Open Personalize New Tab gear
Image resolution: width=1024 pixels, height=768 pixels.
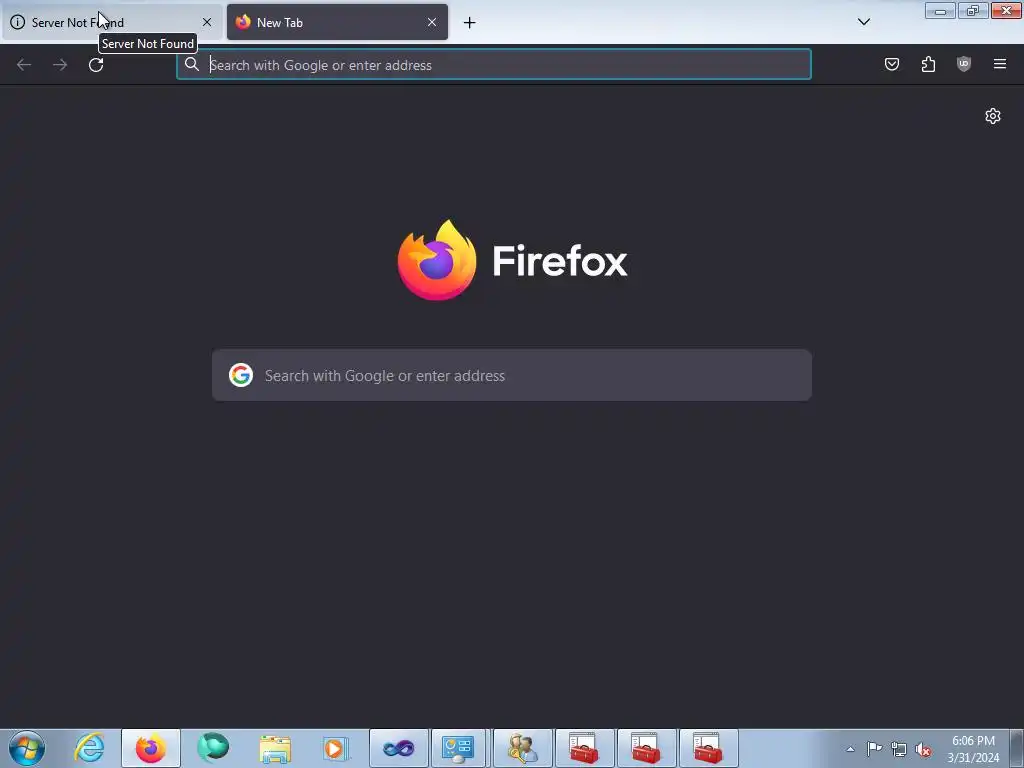[x=993, y=116]
